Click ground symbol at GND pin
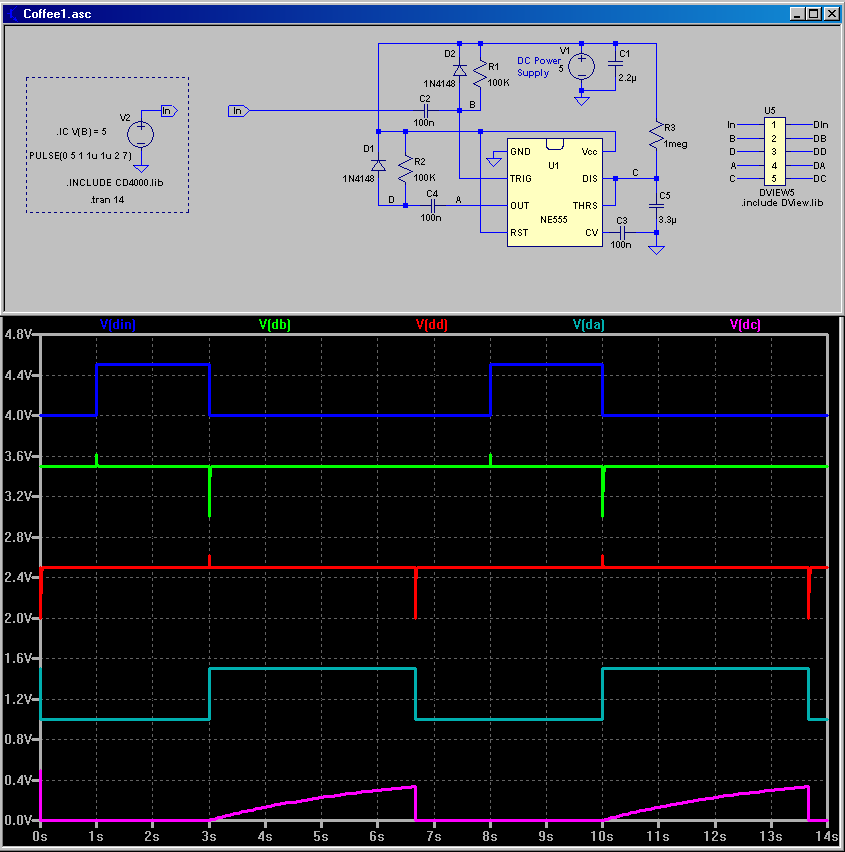 494,161
